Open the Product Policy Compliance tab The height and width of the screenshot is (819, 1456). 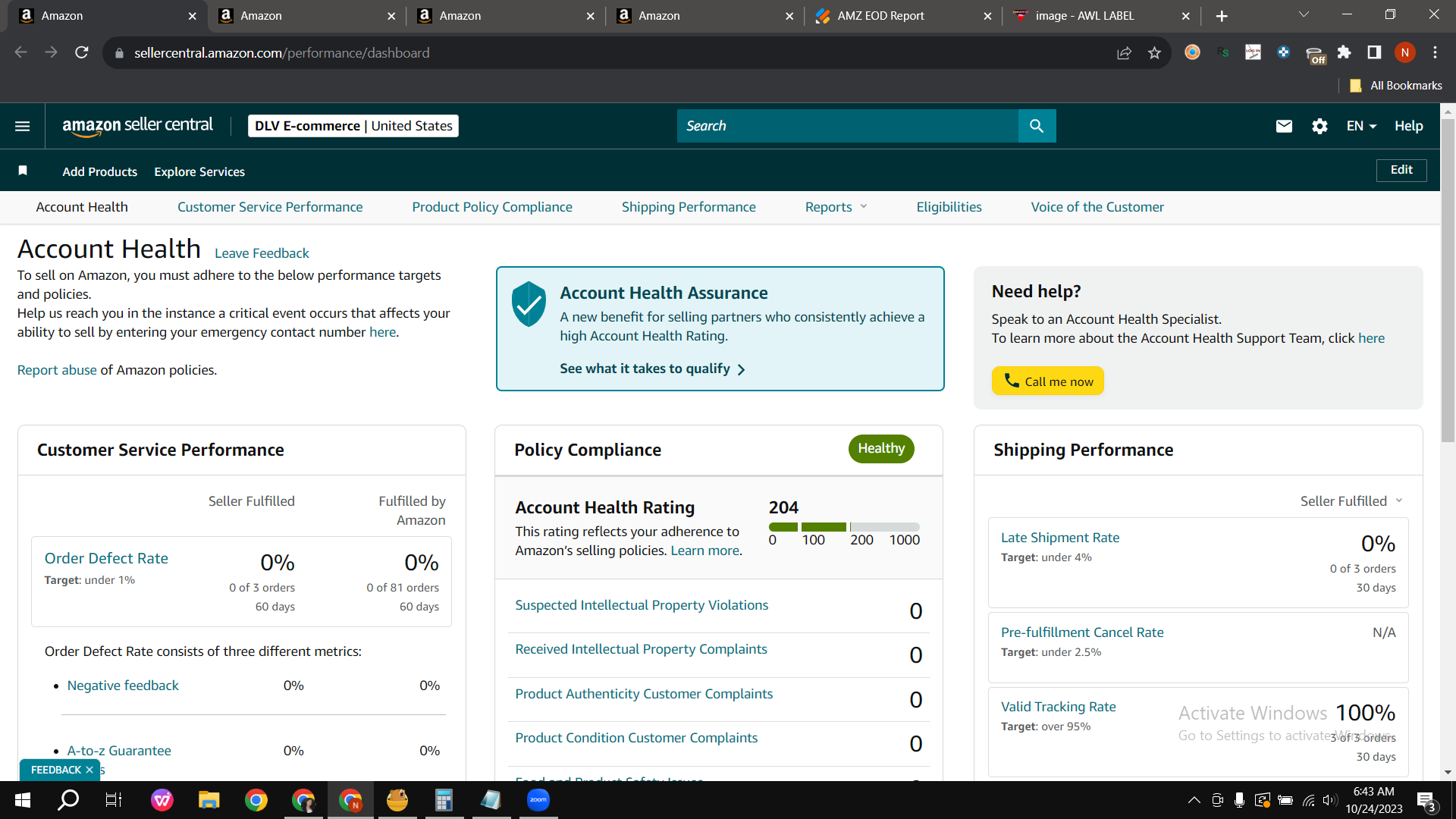click(492, 207)
